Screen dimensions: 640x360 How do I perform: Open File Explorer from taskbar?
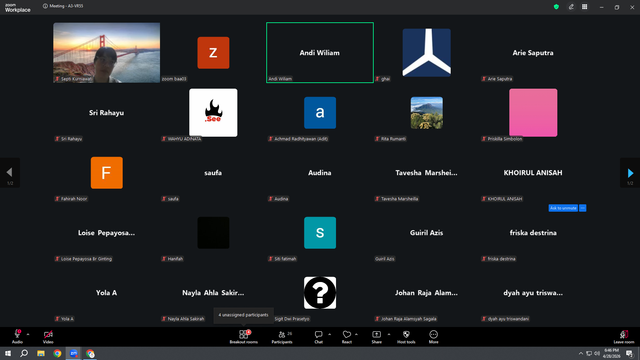(x=41, y=353)
